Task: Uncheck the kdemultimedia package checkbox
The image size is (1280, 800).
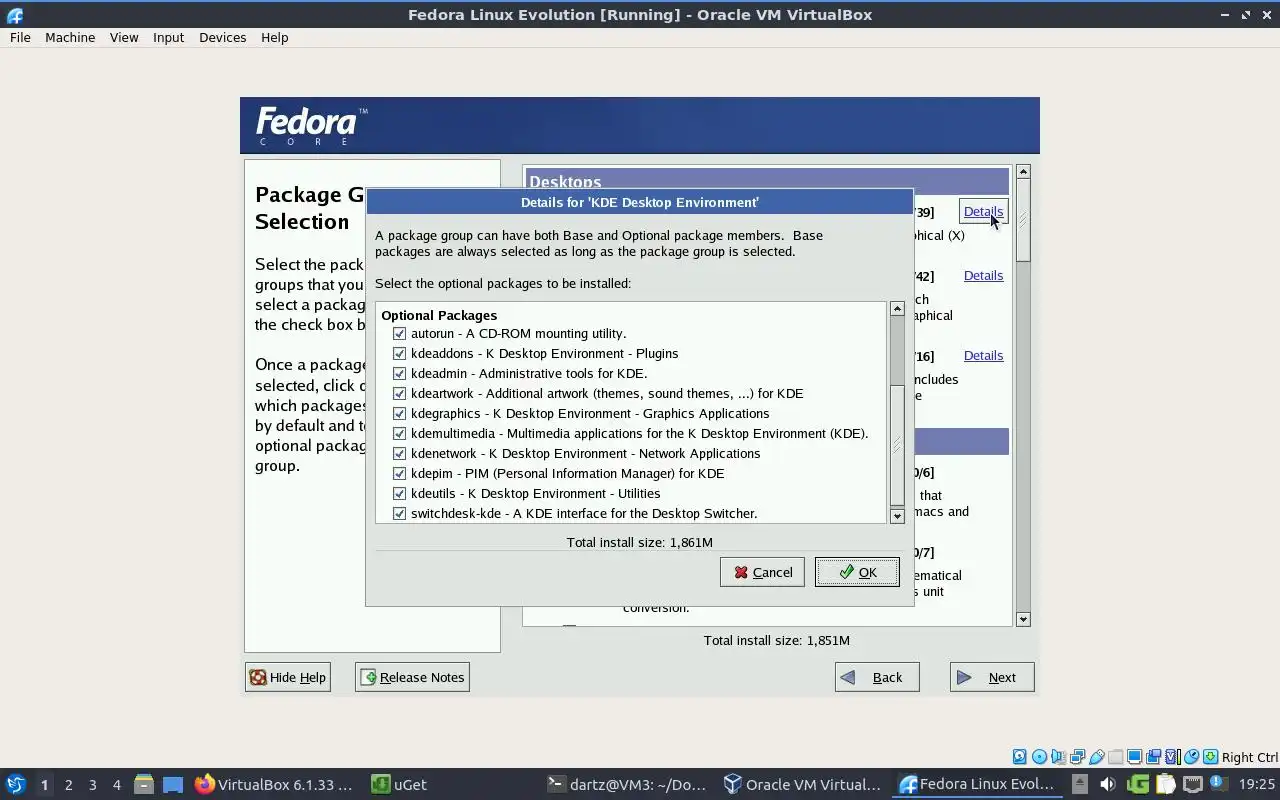Action: [400, 433]
